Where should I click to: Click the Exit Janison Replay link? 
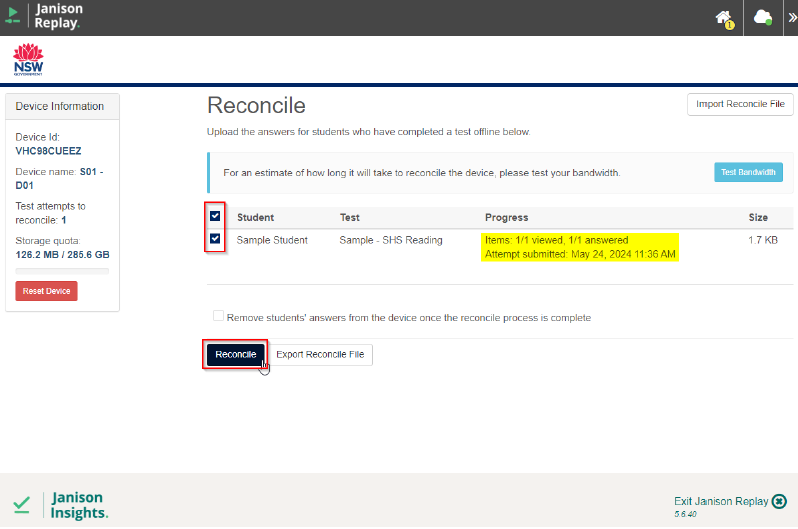pos(721,502)
